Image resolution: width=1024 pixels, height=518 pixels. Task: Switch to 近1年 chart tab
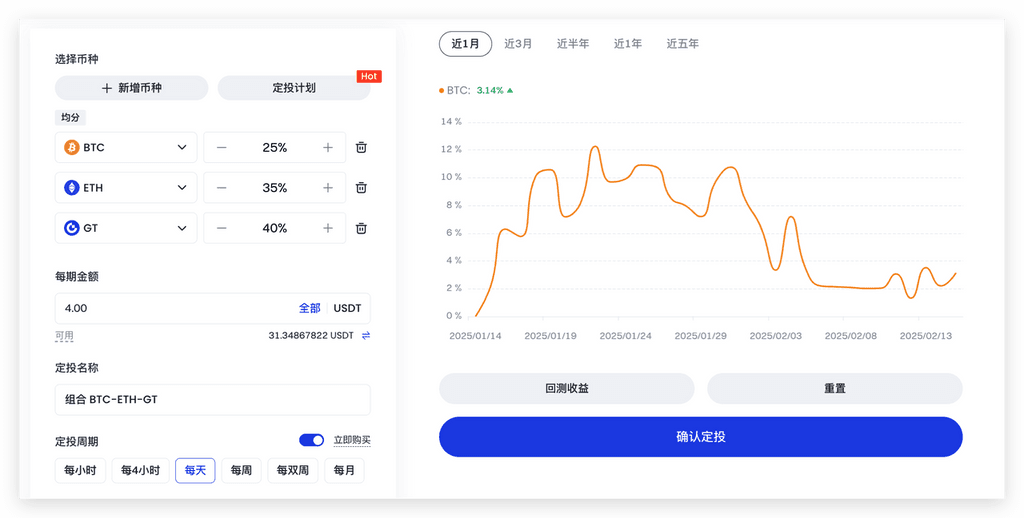[x=628, y=44]
